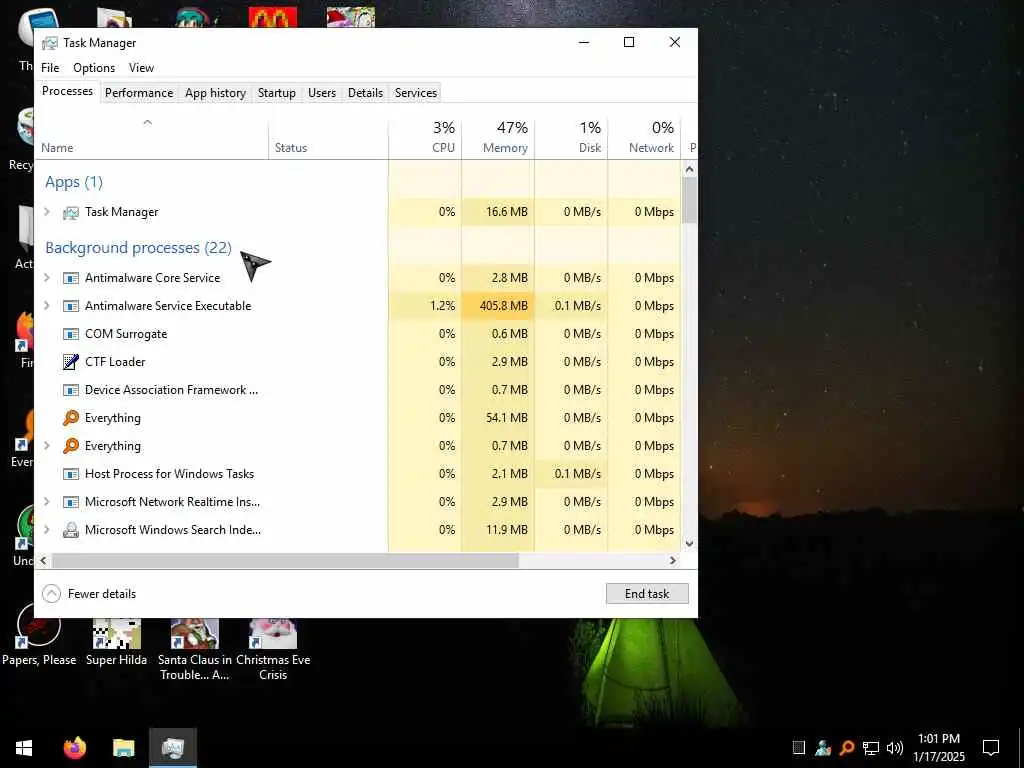Click the network tray icon
The height and width of the screenshot is (768, 1024).
click(871, 748)
